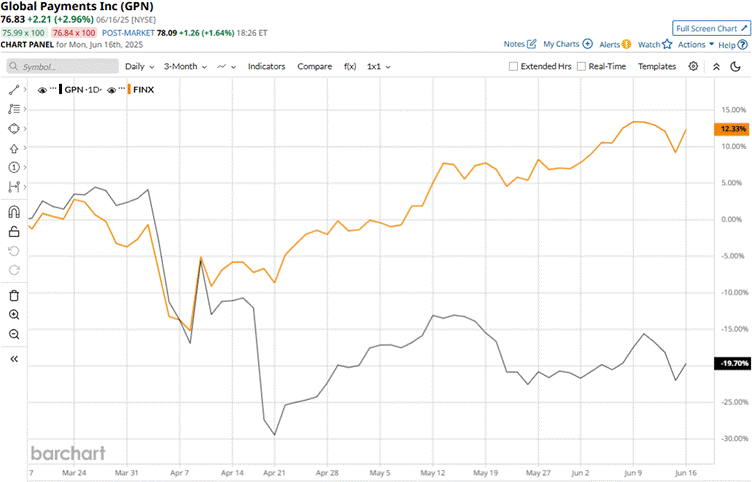The width and height of the screenshot is (752, 482).
Task: Click the ask quote 76.84 x 100
Action: [74, 33]
